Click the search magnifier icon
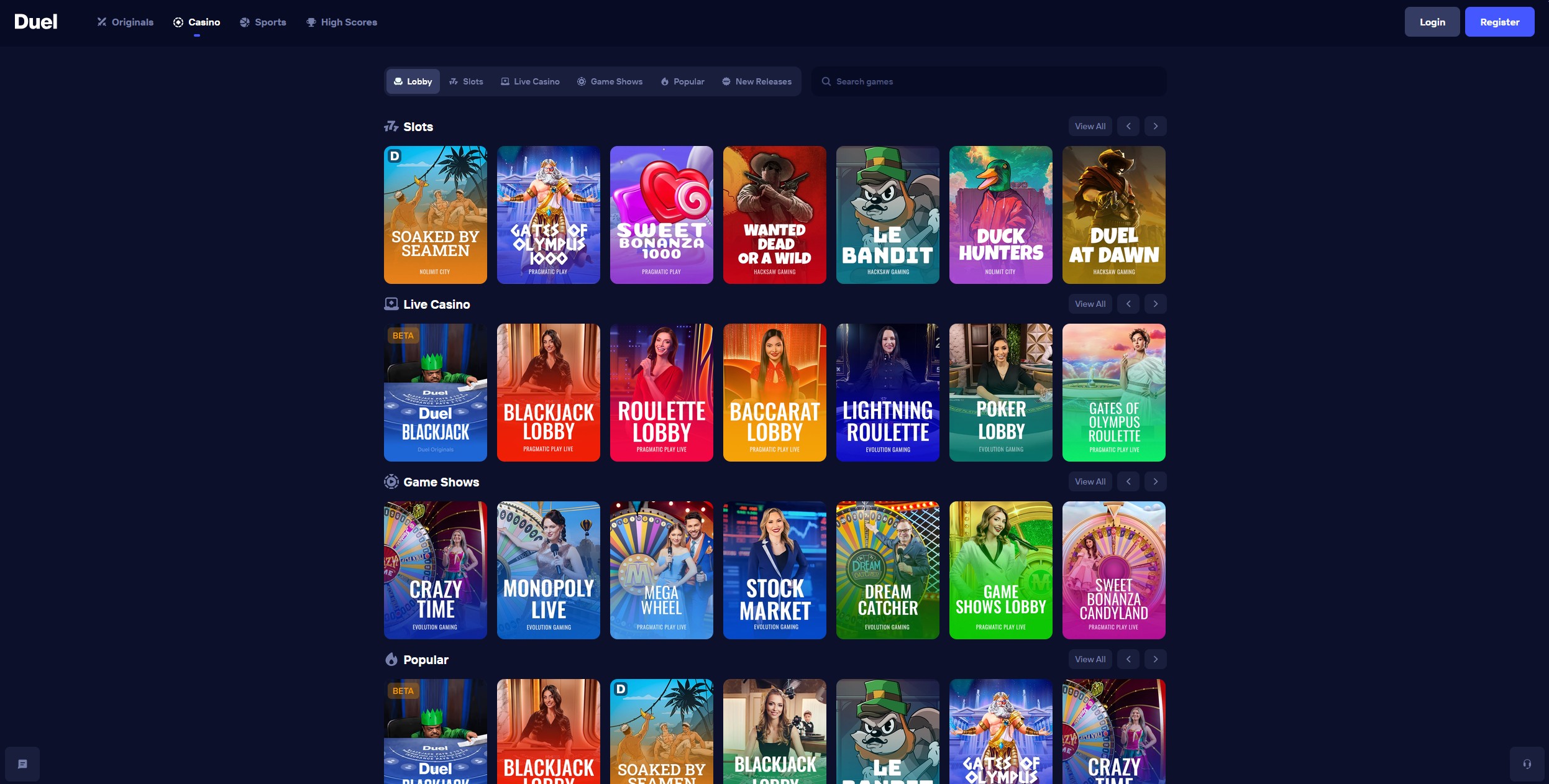The height and width of the screenshot is (784, 1549). point(826,81)
